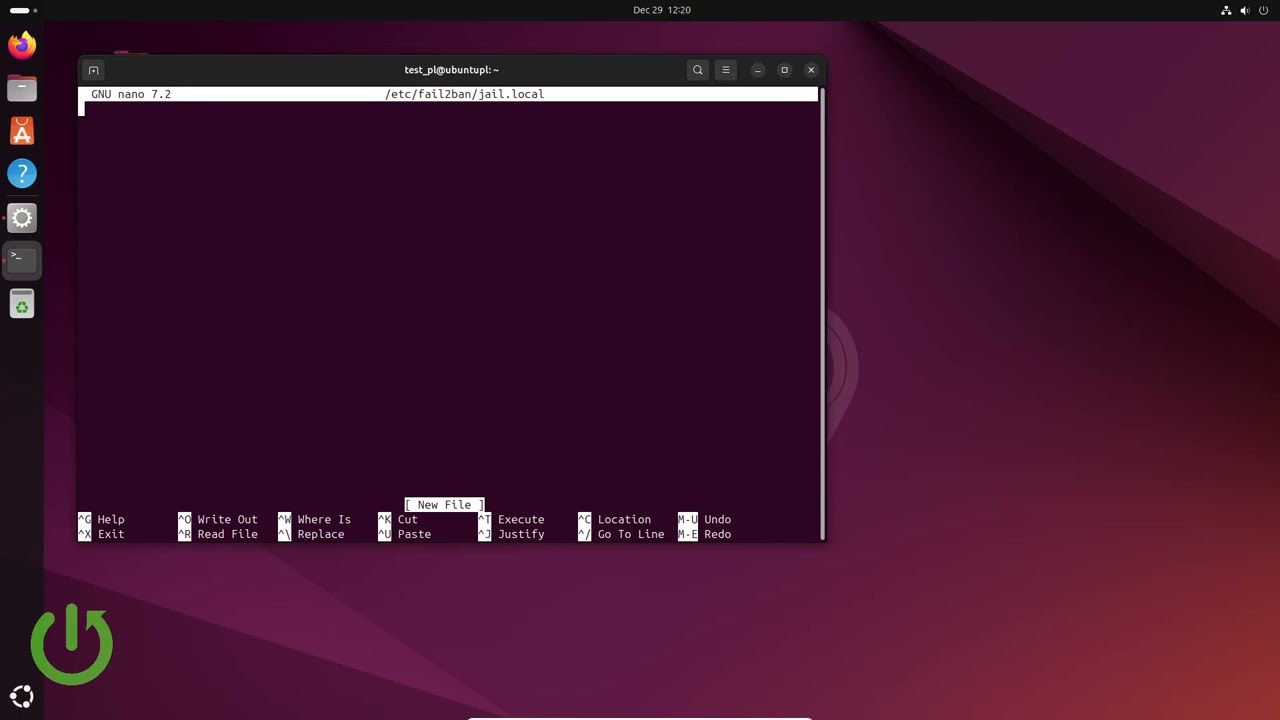The width and height of the screenshot is (1280, 720).
Task: Click the nano text editing area cursor line
Action: point(448,110)
